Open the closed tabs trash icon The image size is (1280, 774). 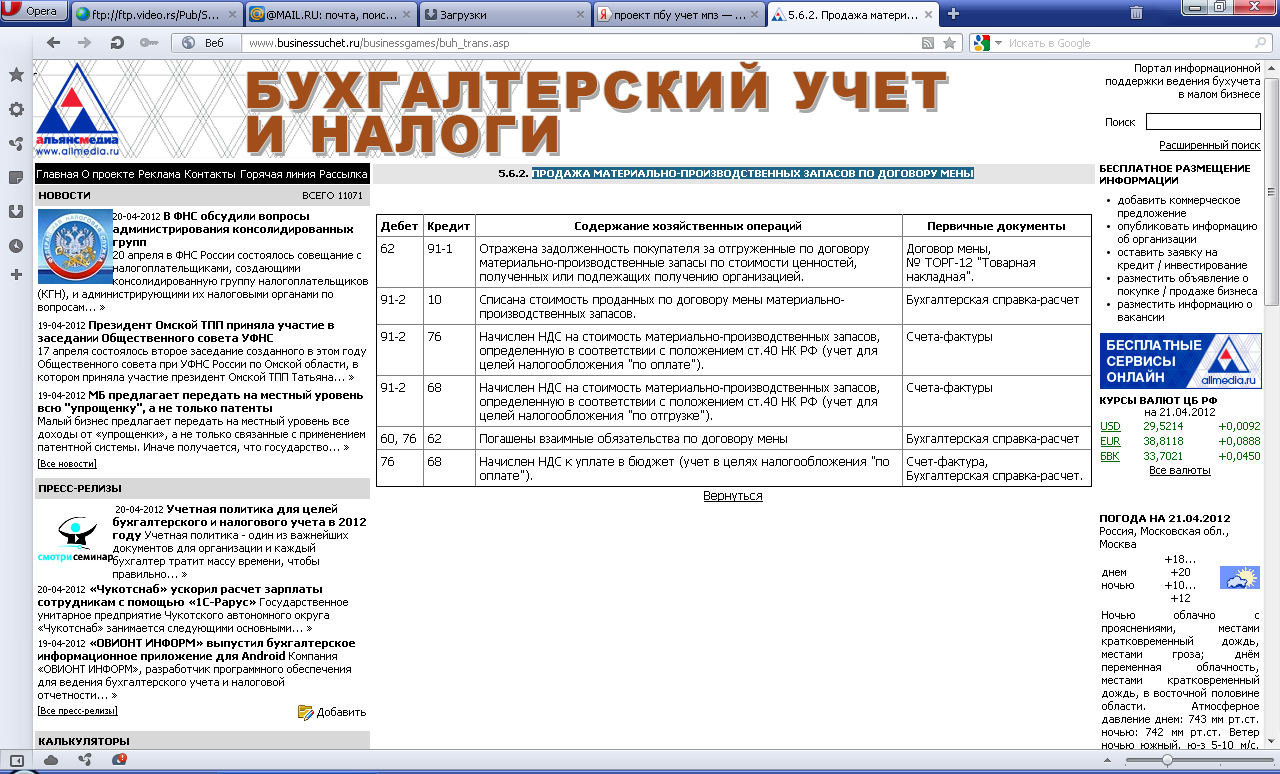coord(1136,13)
